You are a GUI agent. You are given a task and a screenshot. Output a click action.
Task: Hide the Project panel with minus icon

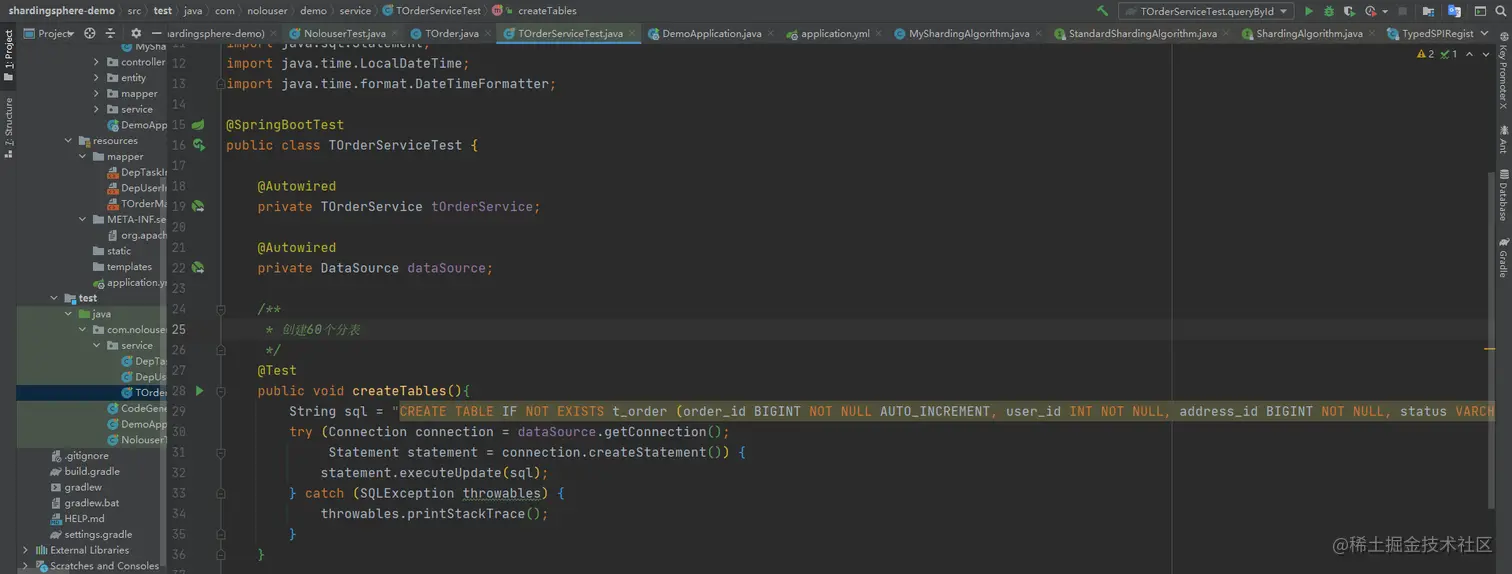tap(156, 33)
